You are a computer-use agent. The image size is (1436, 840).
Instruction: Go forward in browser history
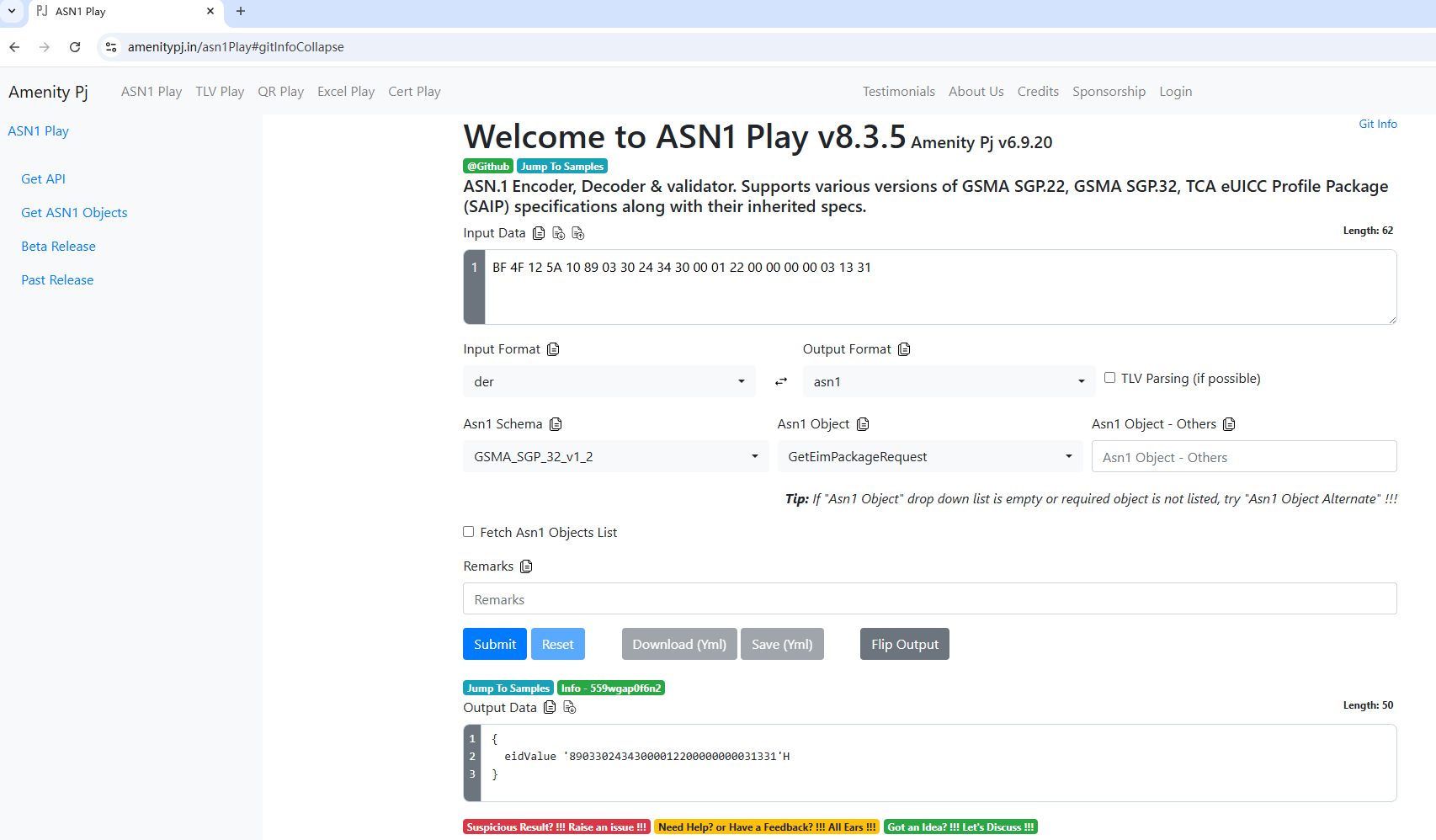click(x=45, y=47)
